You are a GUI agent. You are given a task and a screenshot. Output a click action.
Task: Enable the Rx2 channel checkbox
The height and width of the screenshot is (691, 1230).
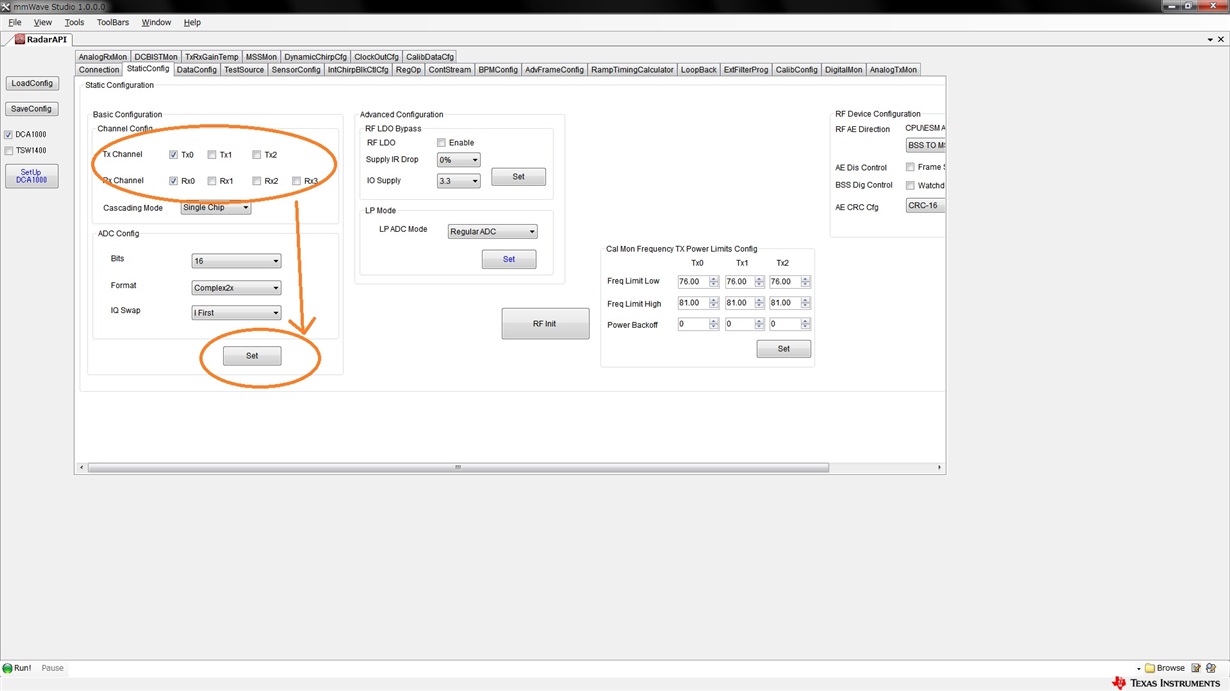257,181
